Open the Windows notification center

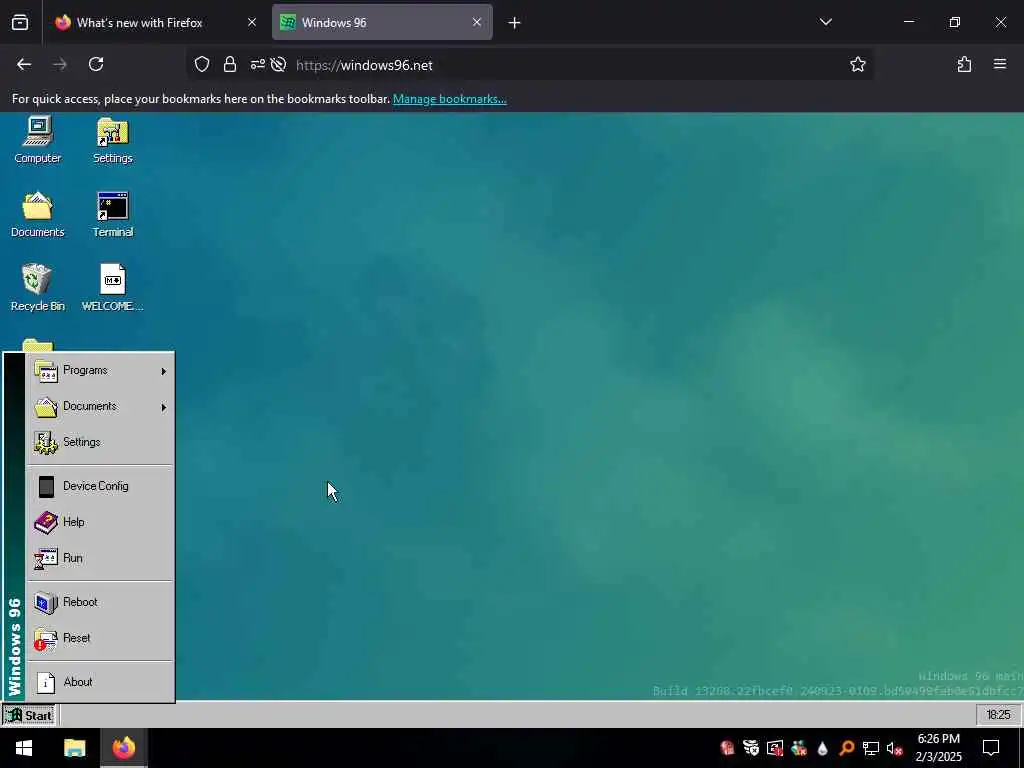tap(991, 748)
